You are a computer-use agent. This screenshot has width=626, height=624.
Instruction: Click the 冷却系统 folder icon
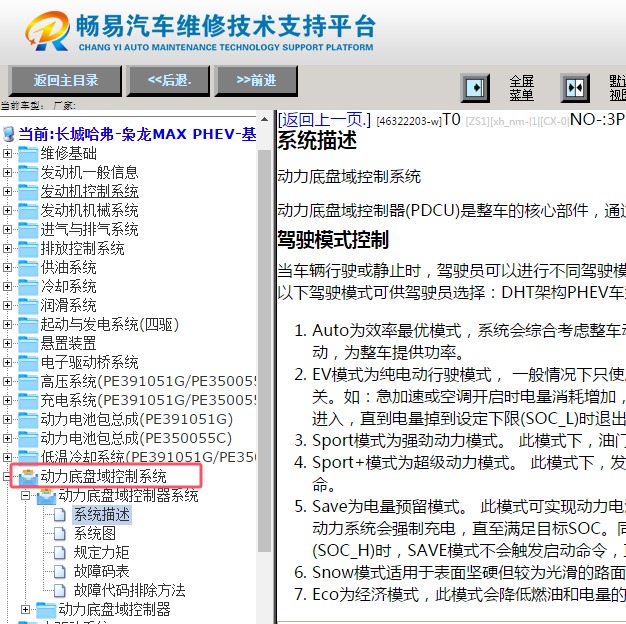click(28, 287)
